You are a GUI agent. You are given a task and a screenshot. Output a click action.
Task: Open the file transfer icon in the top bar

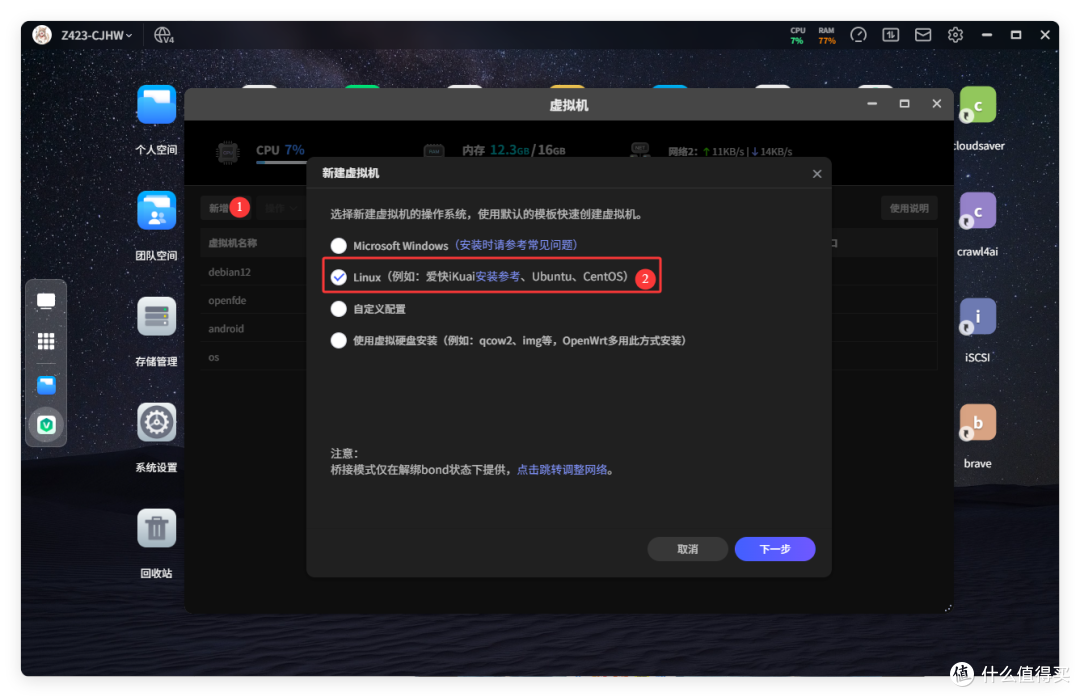pos(890,34)
